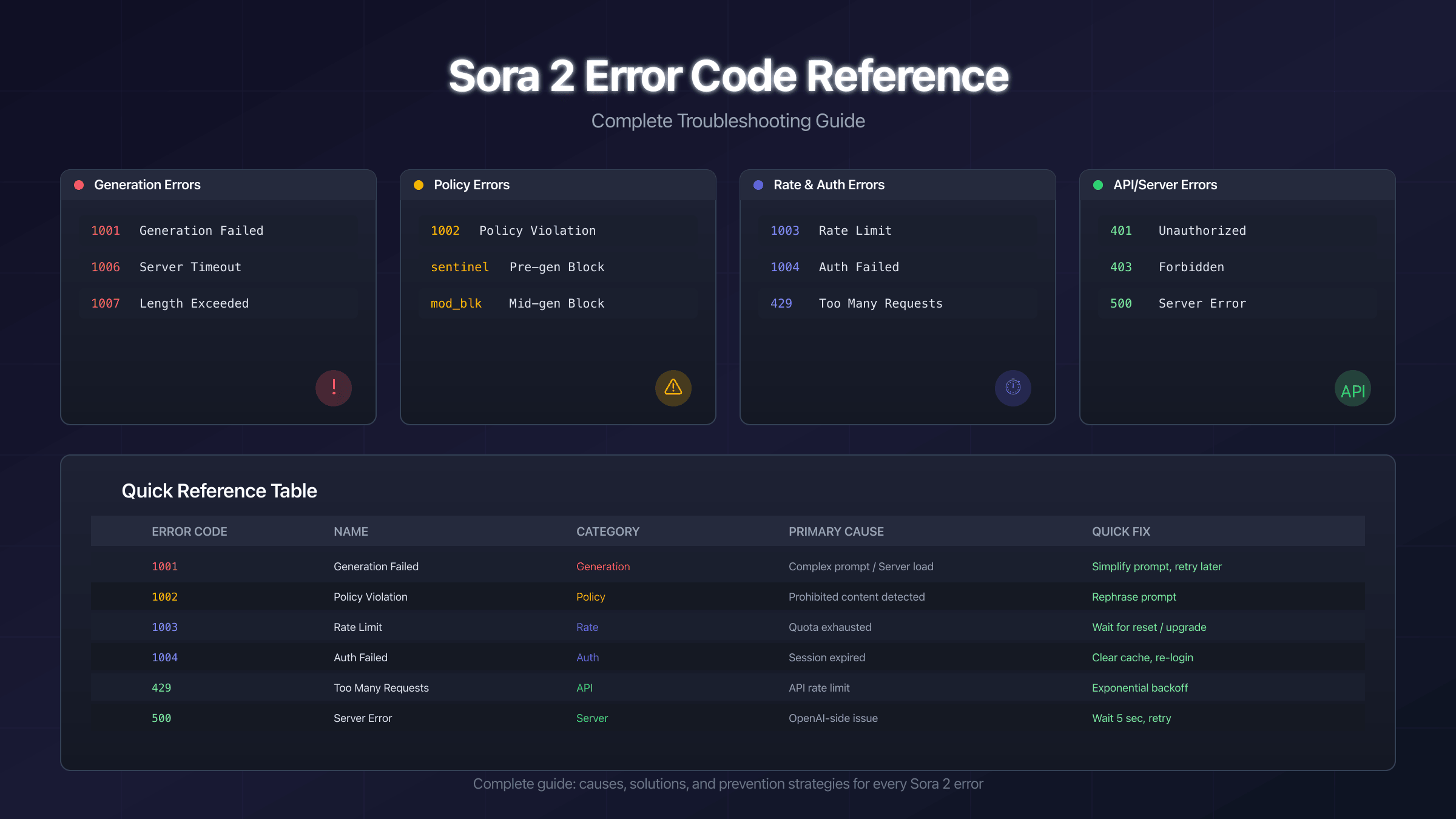The image size is (1456, 819).
Task: Click the red status dot beside Generation Errors
Action: click(79, 184)
